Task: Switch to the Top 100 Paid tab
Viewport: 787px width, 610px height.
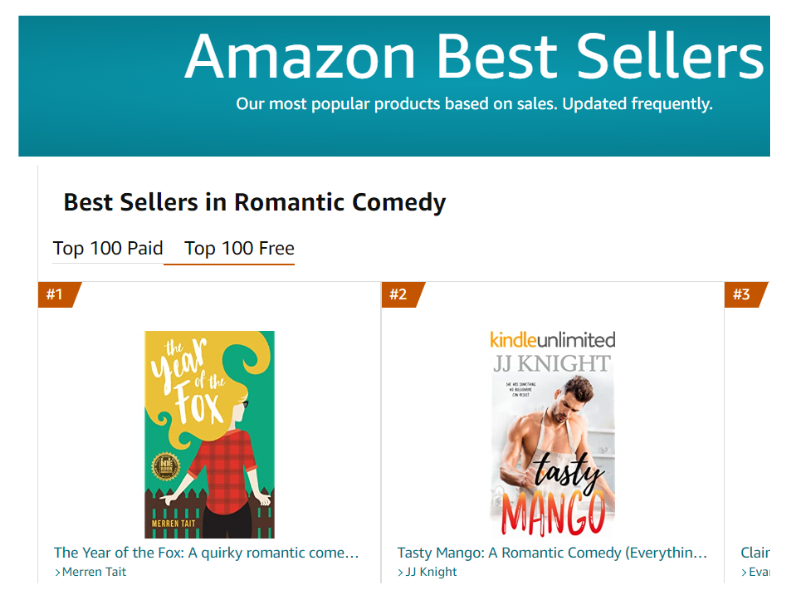Action: (107, 248)
